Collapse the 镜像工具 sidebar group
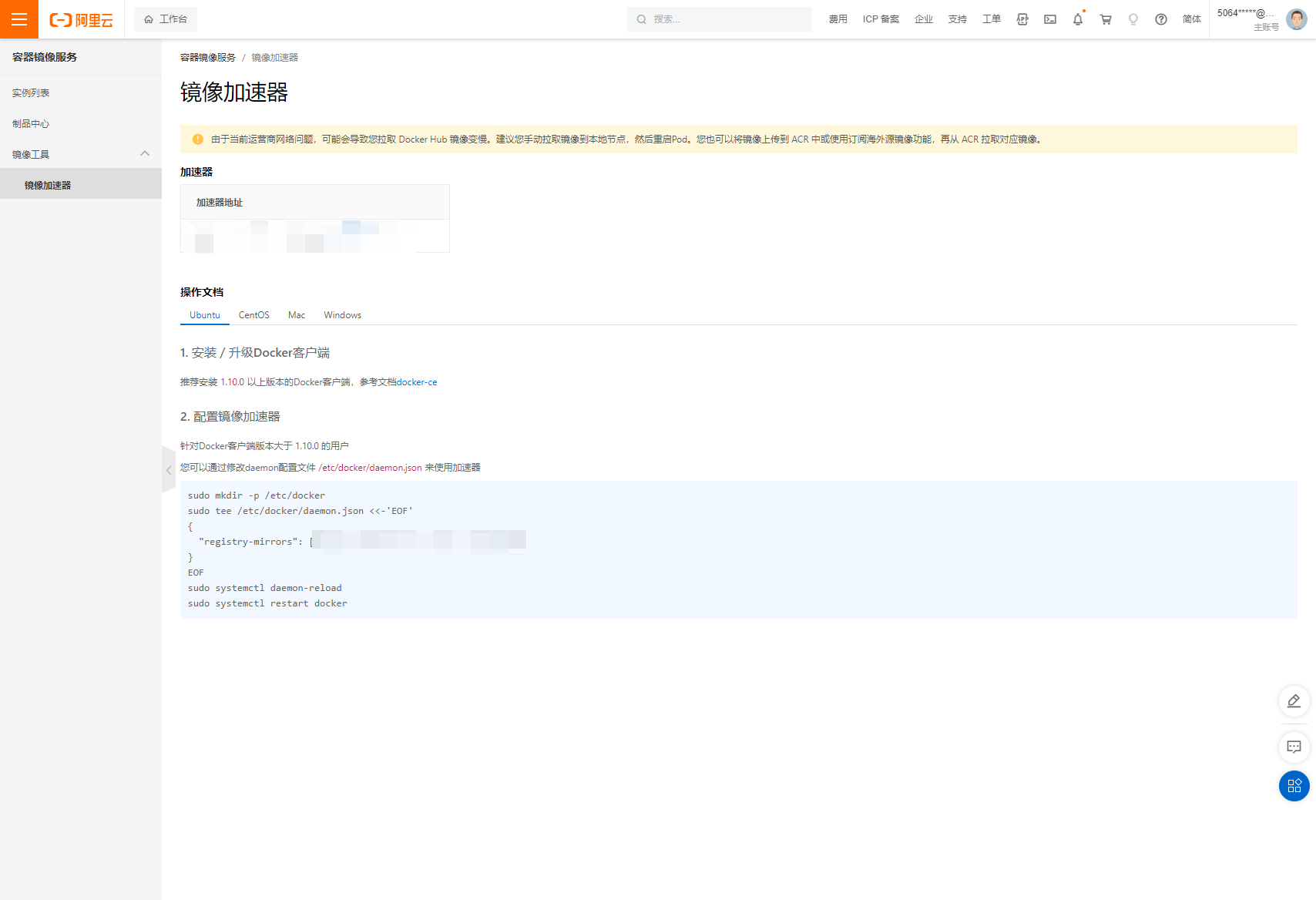The height and width of the screenshot is (900, 1316). click(x=145, y=154)
